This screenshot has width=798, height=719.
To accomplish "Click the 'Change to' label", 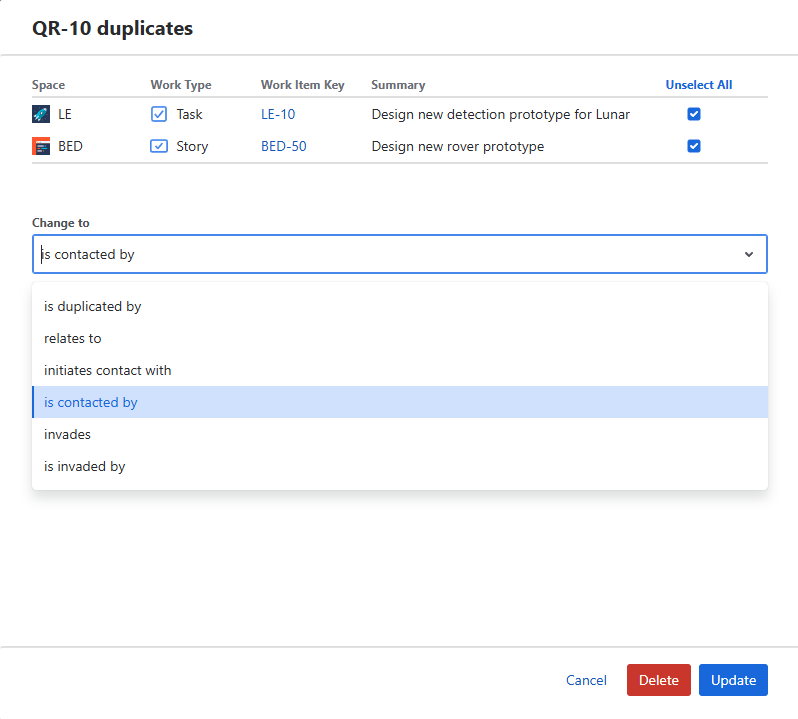I will [x=61, y=223].
